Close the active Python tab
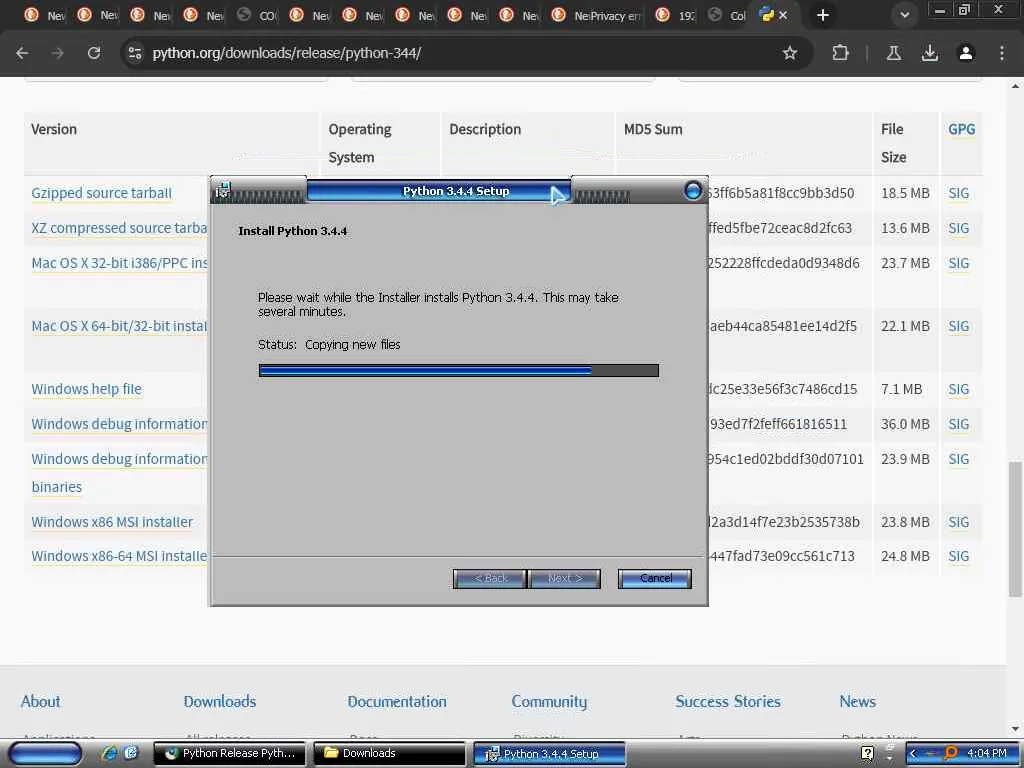The height and width of the screenshot is (768, 1024). click(x=783, y=15)
